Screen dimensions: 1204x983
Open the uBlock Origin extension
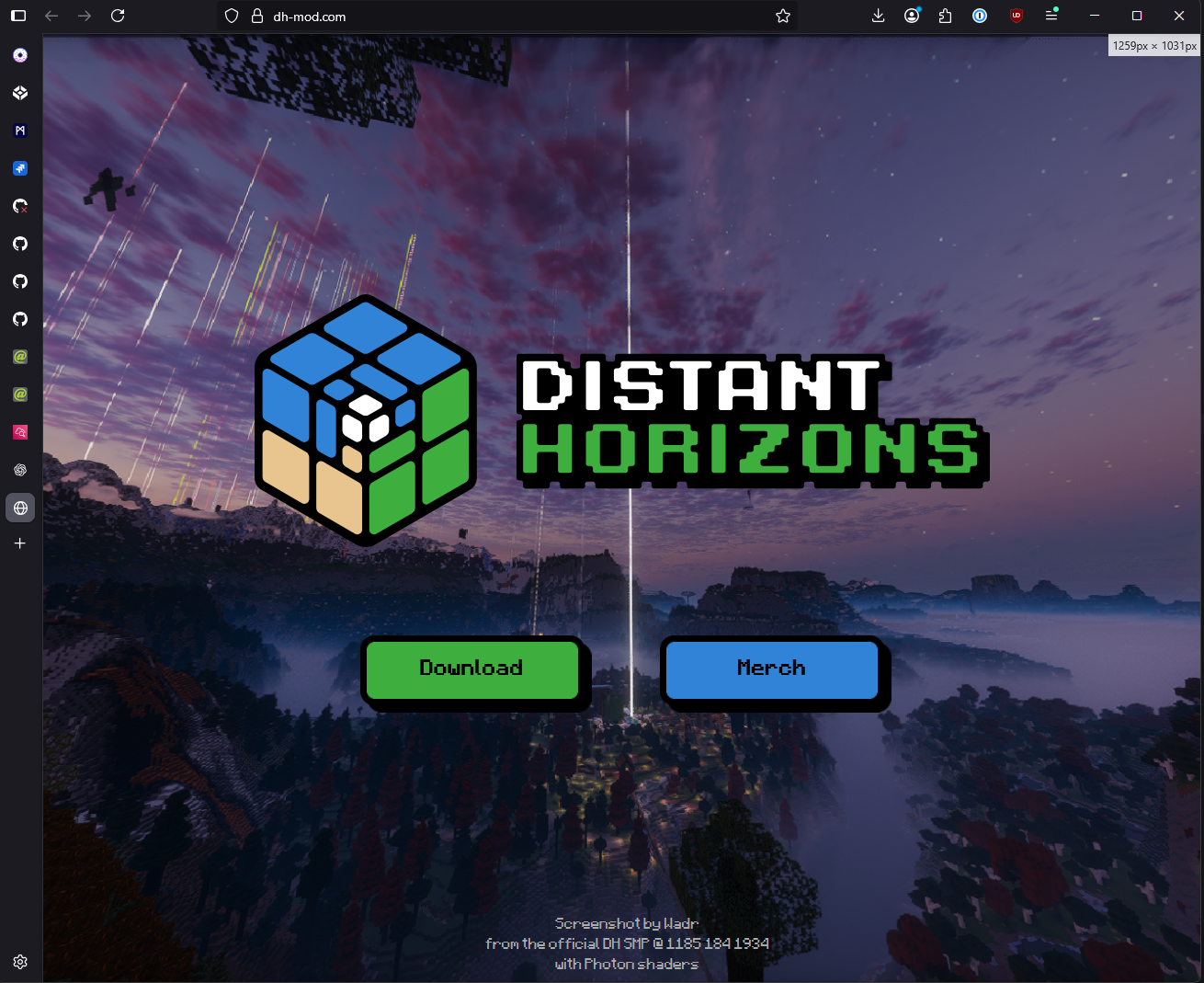pos(1017,16)
